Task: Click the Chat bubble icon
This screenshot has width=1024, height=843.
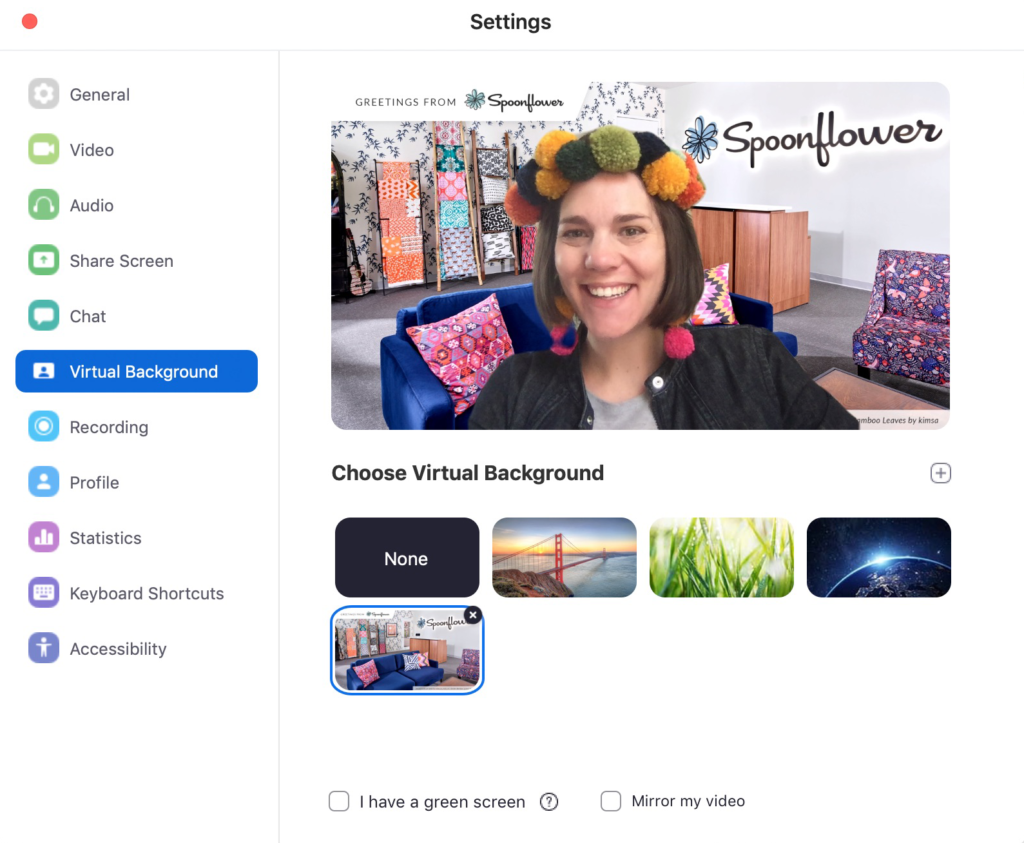Action: (44, 316)
